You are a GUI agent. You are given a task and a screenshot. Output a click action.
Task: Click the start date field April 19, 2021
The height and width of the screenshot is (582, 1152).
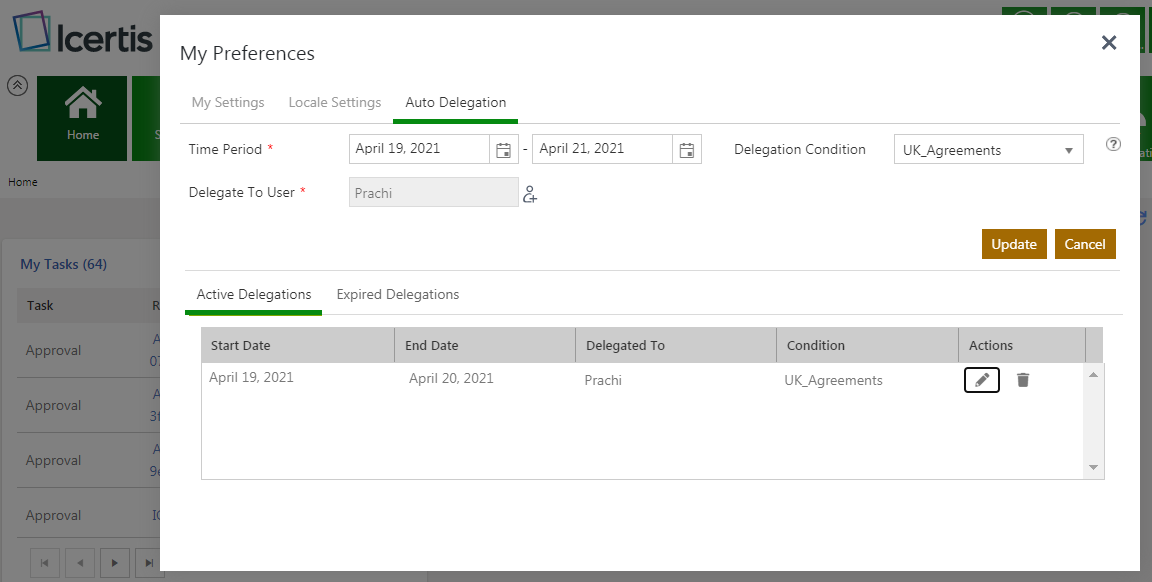point(420,149)
